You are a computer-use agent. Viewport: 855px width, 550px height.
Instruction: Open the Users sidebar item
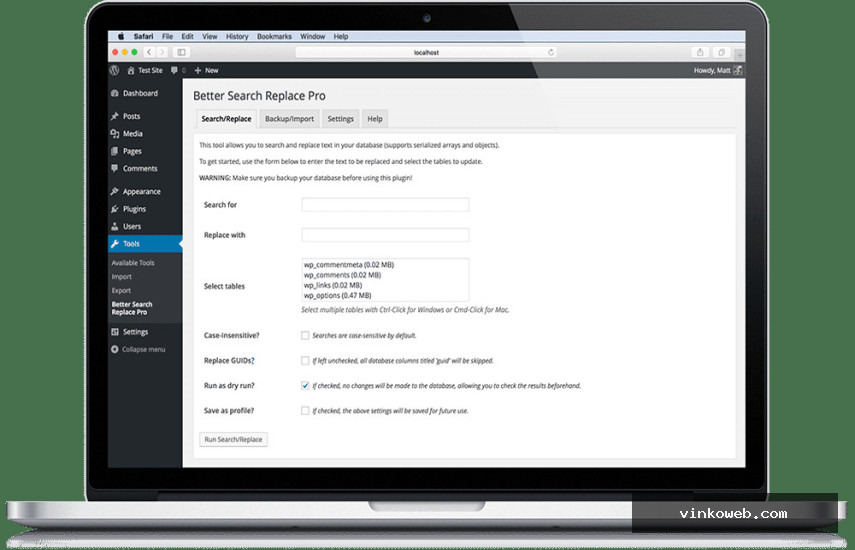click(145, 226)
